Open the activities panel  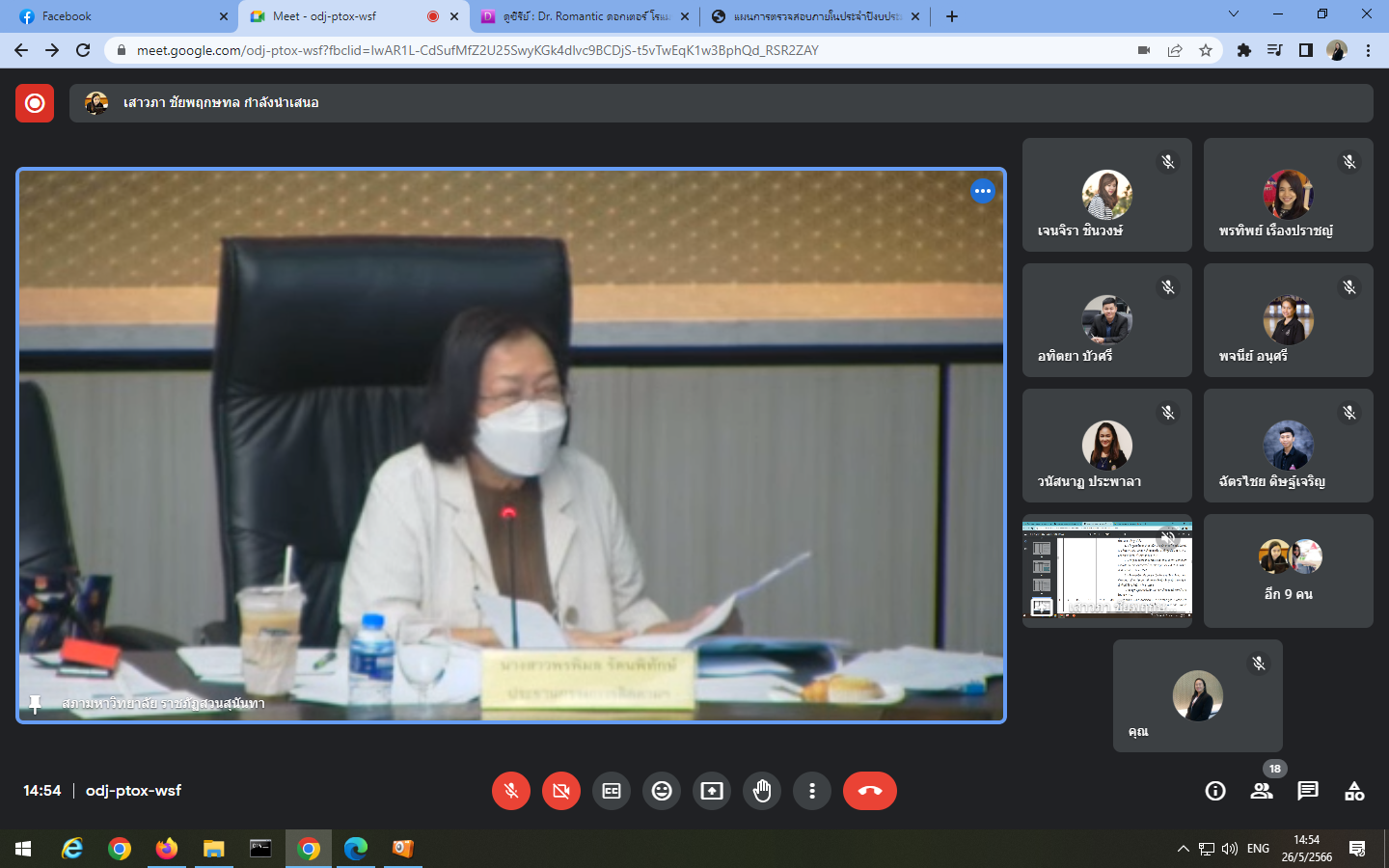click(1354, 791)
